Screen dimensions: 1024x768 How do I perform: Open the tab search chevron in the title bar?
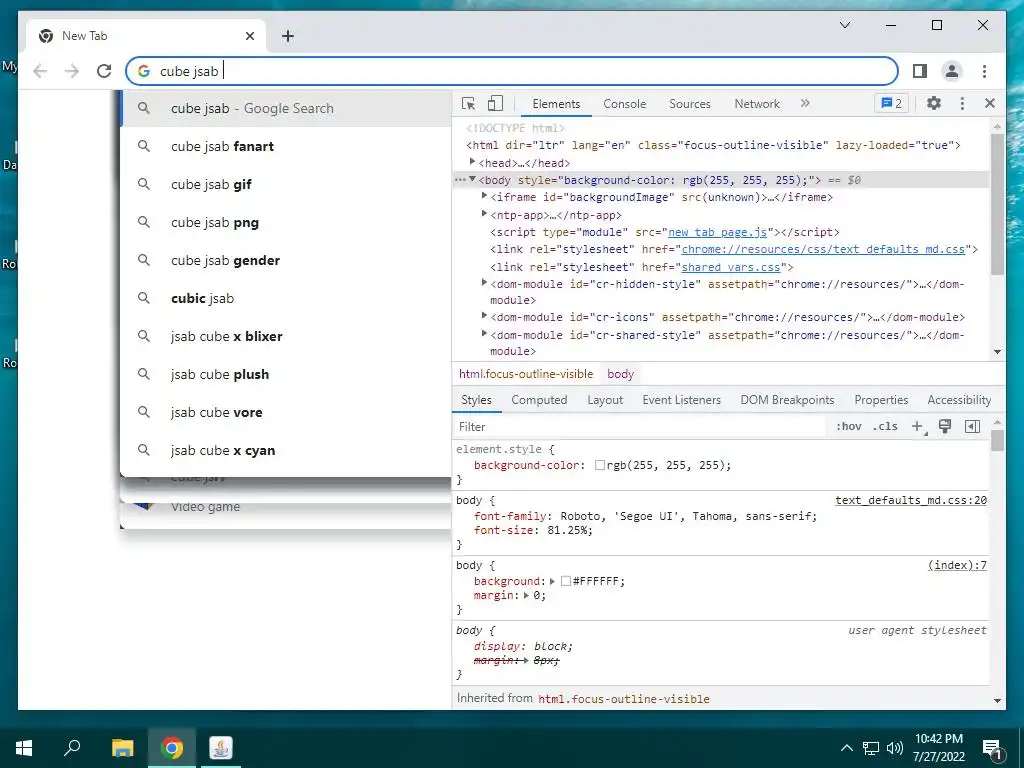845,25
